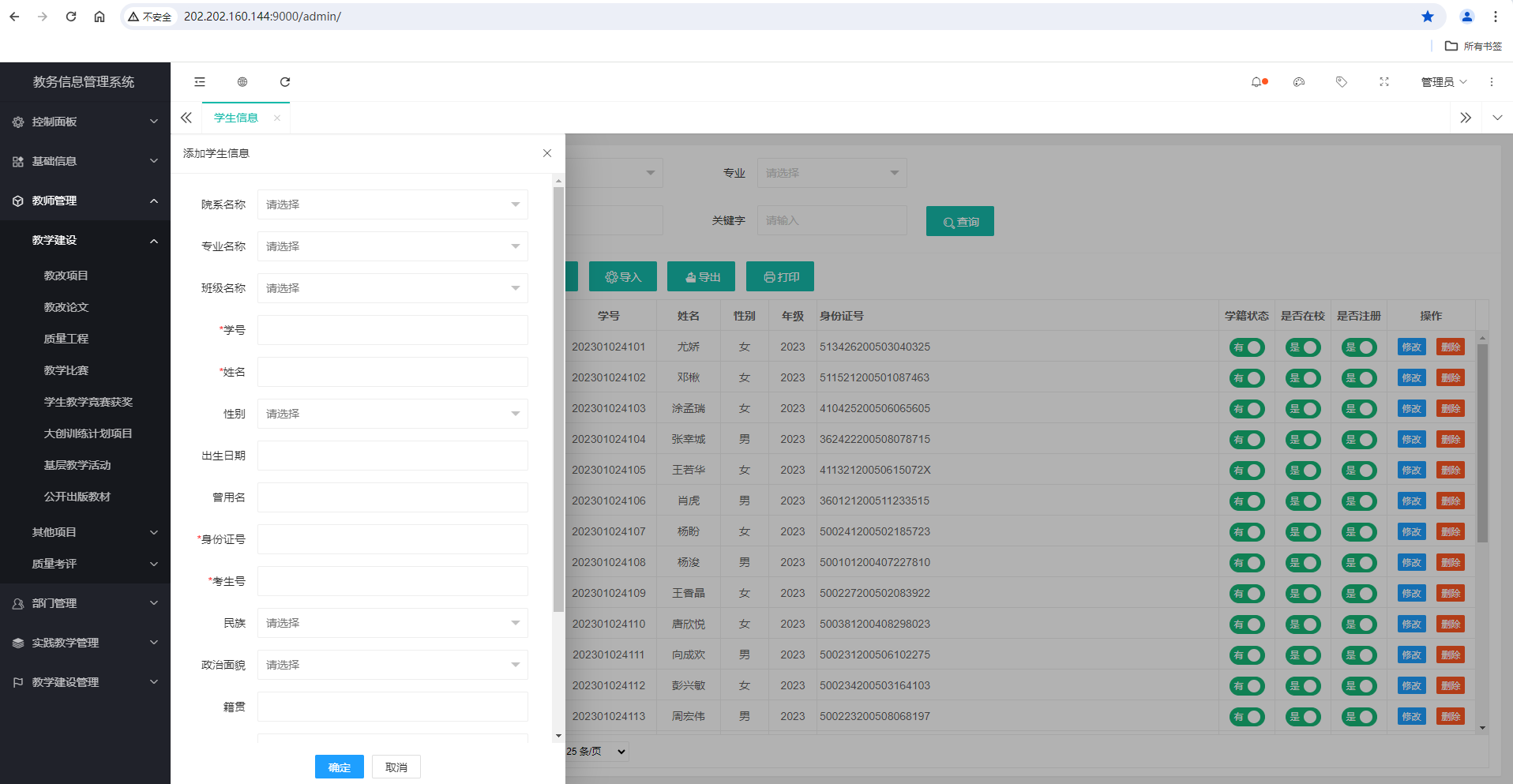This screenshot has width=1513, height=784.
Task: Click the 关键字 search input
Action: (832, 220)
